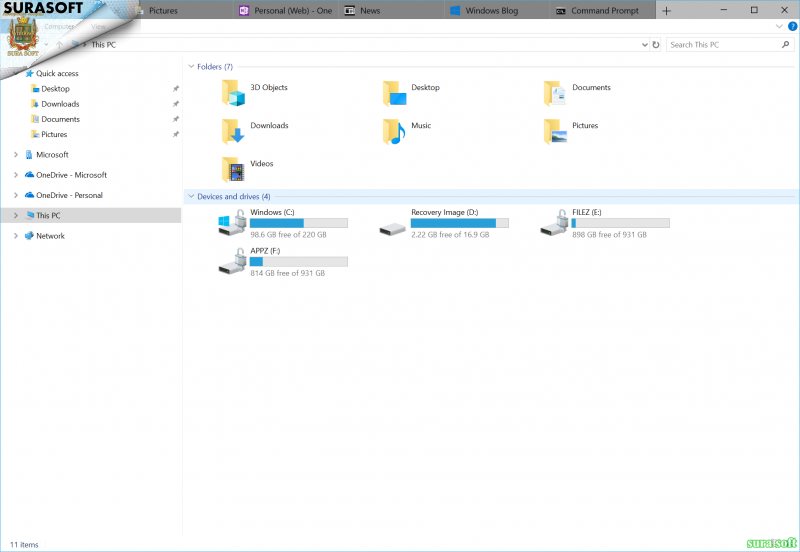Expand the OneDrive - Personal tree node
The height and width of the screenshot is (552, 800).
coord(16,195)
